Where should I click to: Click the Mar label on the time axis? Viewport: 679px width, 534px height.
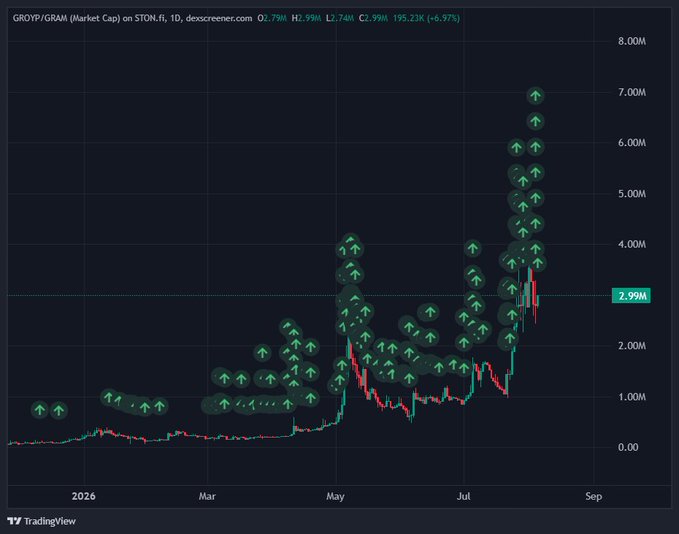[207, 496]
